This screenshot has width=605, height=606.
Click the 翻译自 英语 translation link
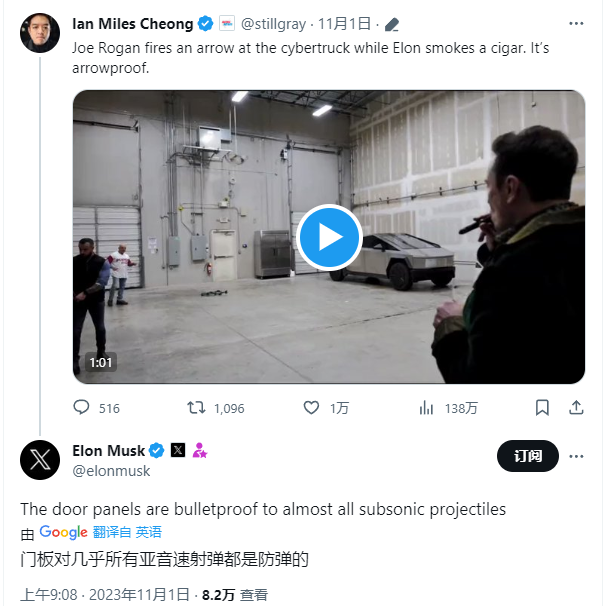click(126, 533)
